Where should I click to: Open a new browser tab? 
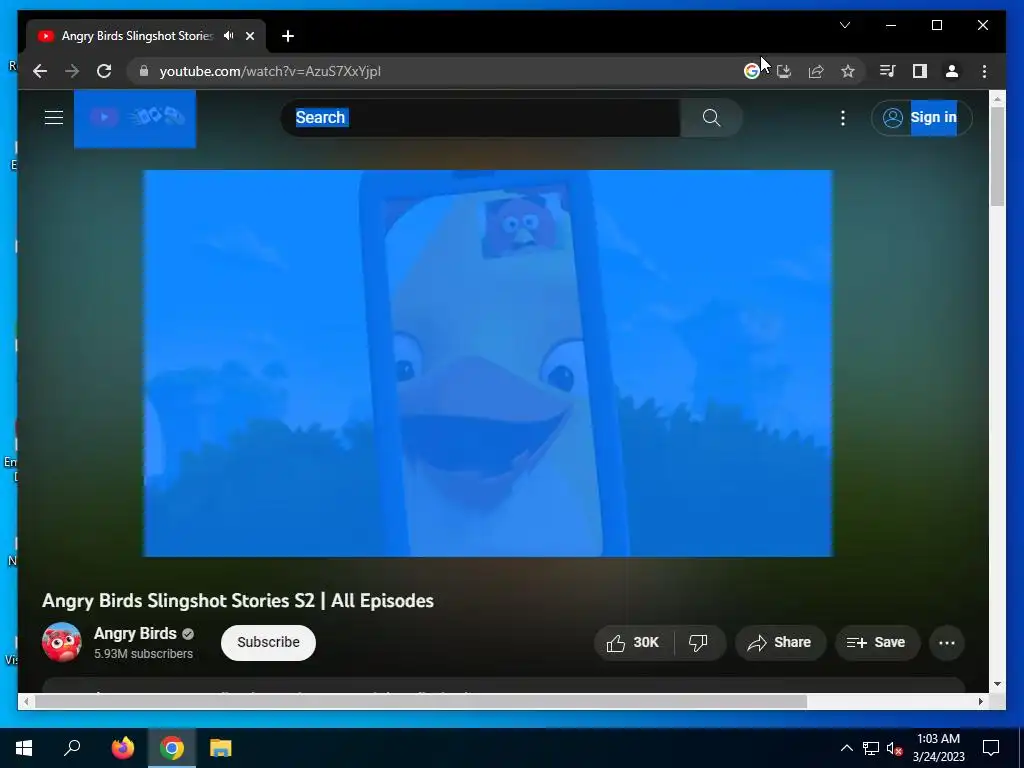click(288, 36)
